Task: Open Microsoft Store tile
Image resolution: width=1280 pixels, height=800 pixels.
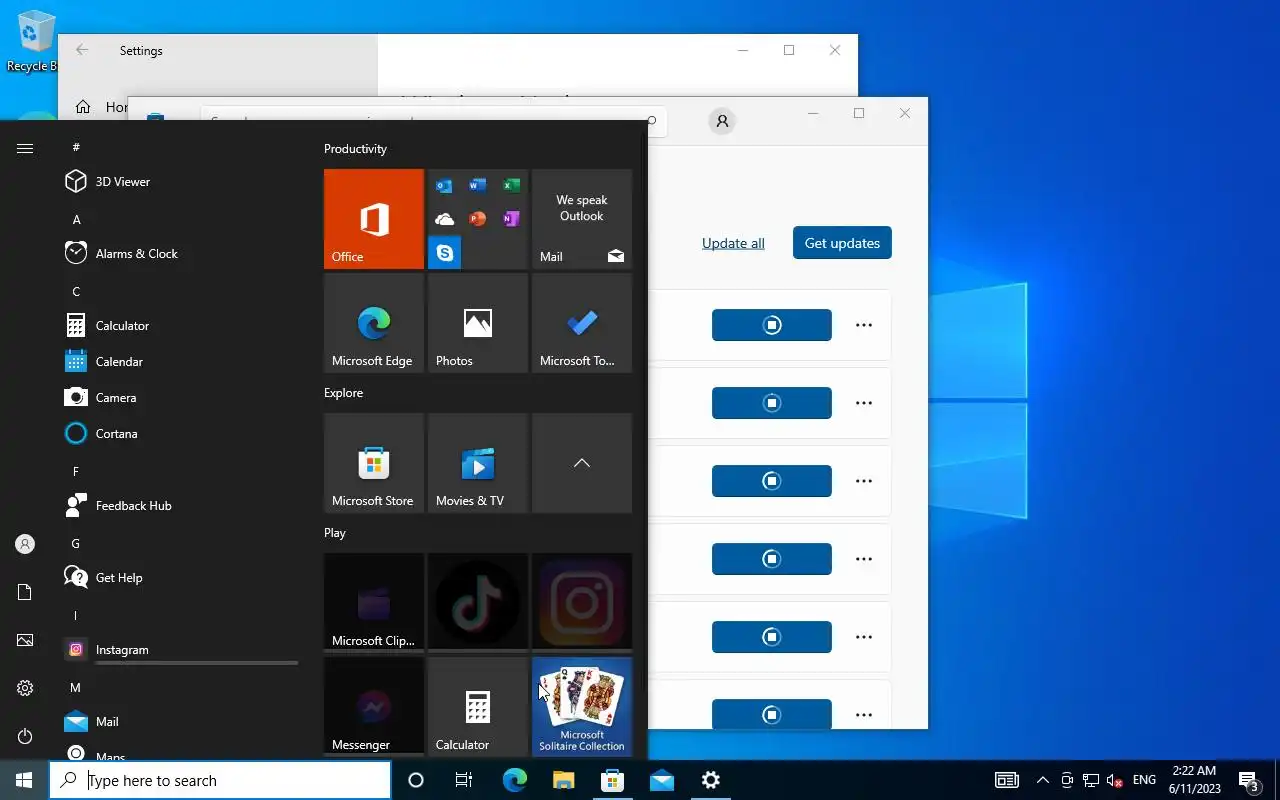Action: pyautogui.click(x=374, y=463)
